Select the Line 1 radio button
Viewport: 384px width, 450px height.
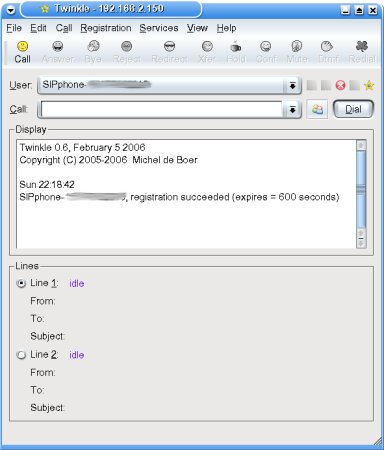pos(21,283)
